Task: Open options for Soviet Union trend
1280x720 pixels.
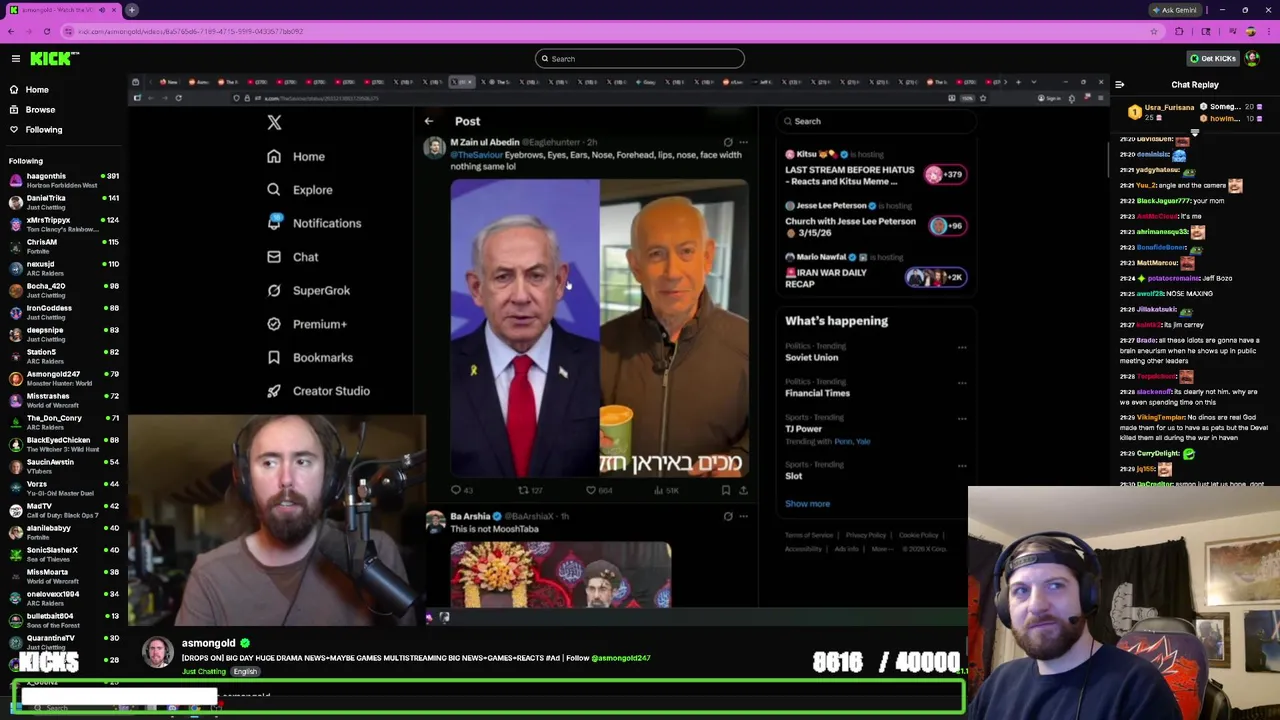Action: coord(962,347)
